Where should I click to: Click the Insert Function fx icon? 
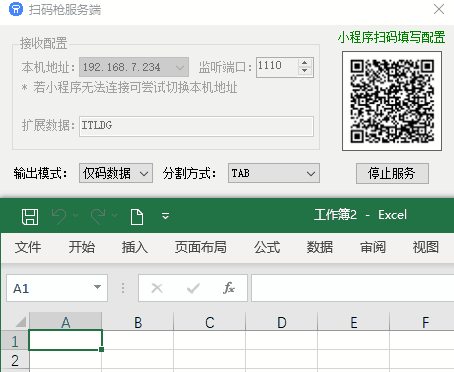coord(229,288)
